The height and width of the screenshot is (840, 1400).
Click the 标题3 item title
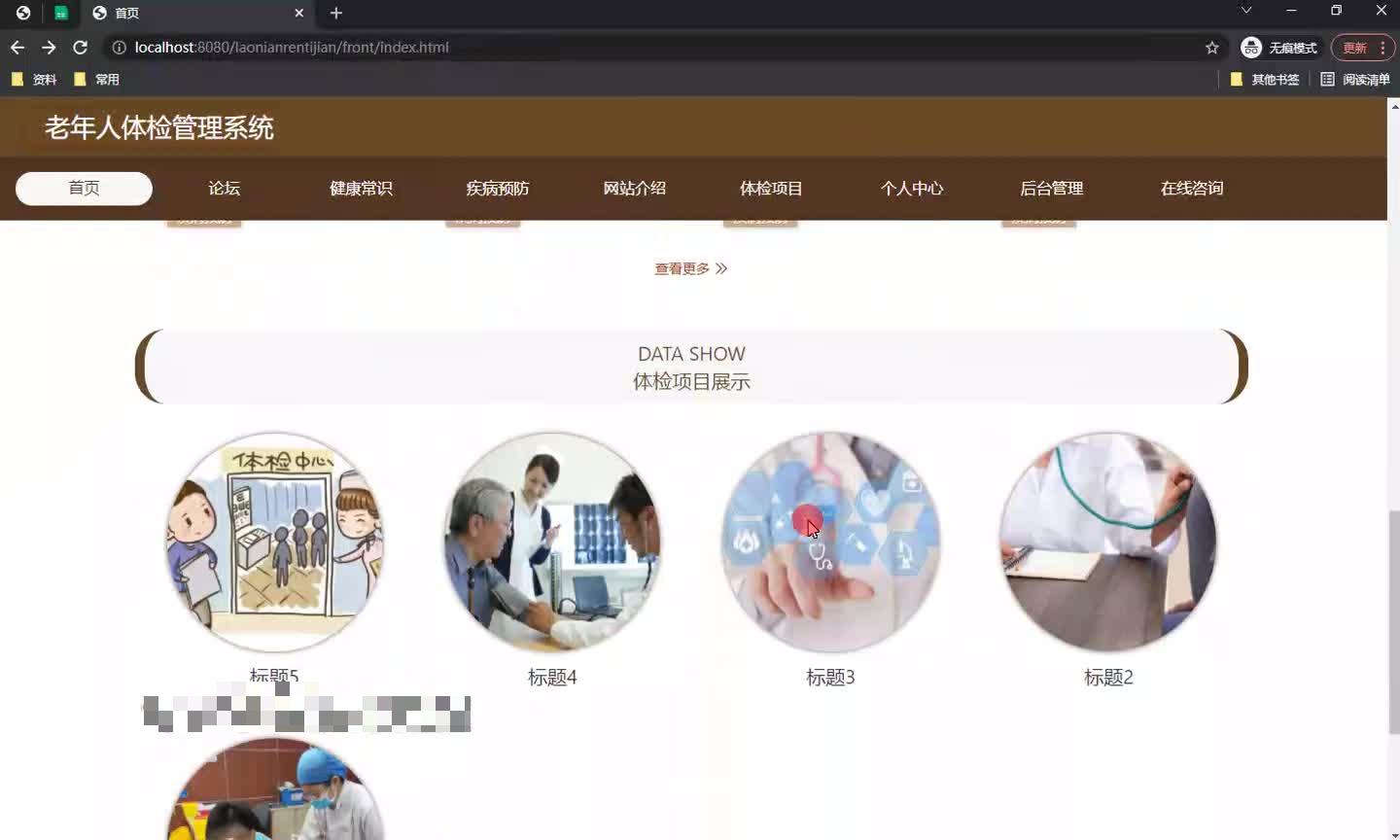pyautogui.click(x=830, y=678)
